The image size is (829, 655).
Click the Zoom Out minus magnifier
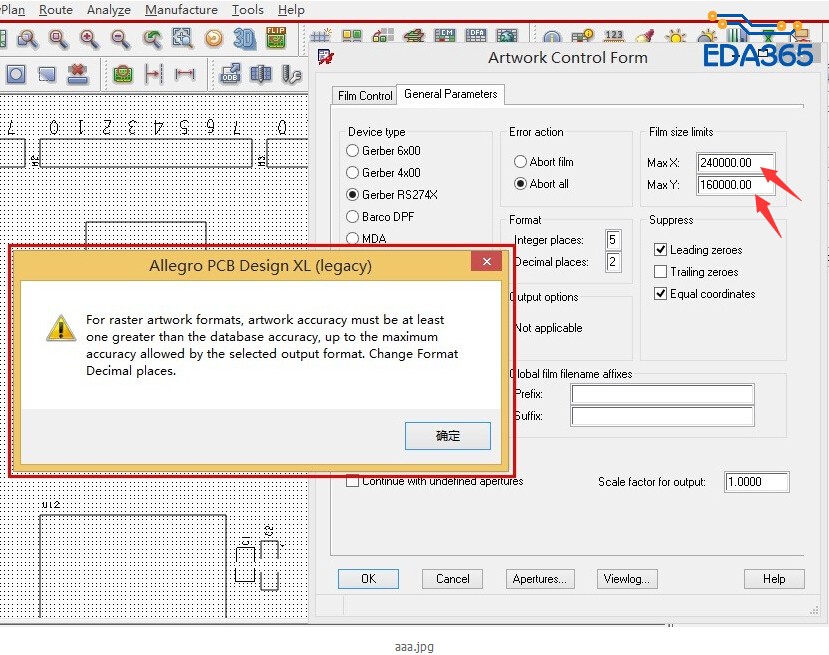click(121, 39)
